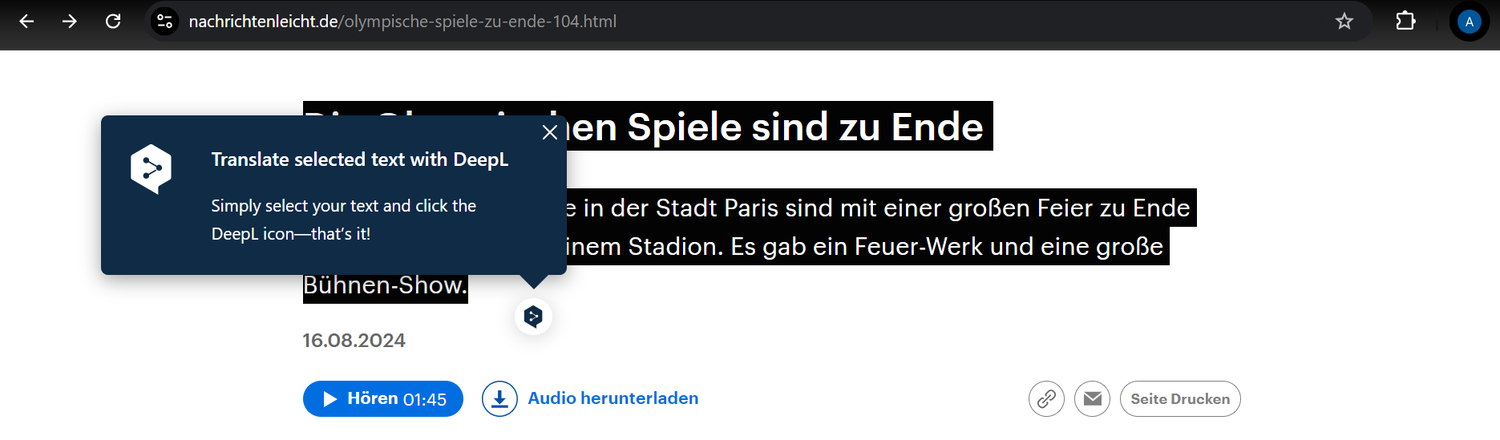The width and height of the screenshot is (1500, 440).
Task: Click the article date 16.08.2024
Action: tap(354, 341)
